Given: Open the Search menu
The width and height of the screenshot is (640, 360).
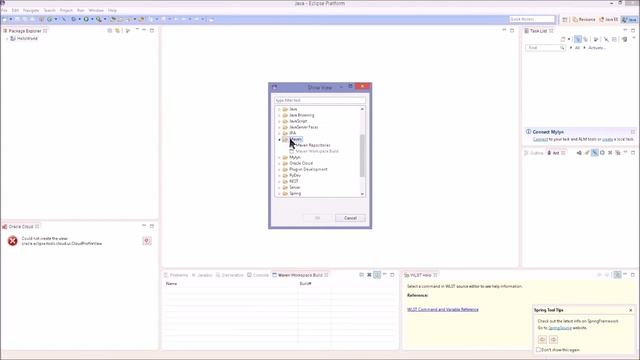Looking at the screenshot, I should [x=49, y=10].
